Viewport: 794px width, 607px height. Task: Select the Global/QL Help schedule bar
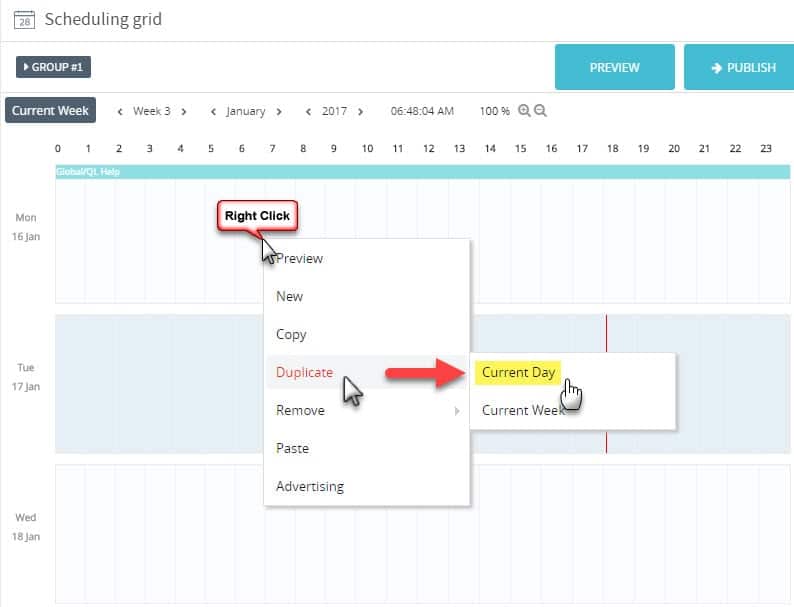point(422,172)
